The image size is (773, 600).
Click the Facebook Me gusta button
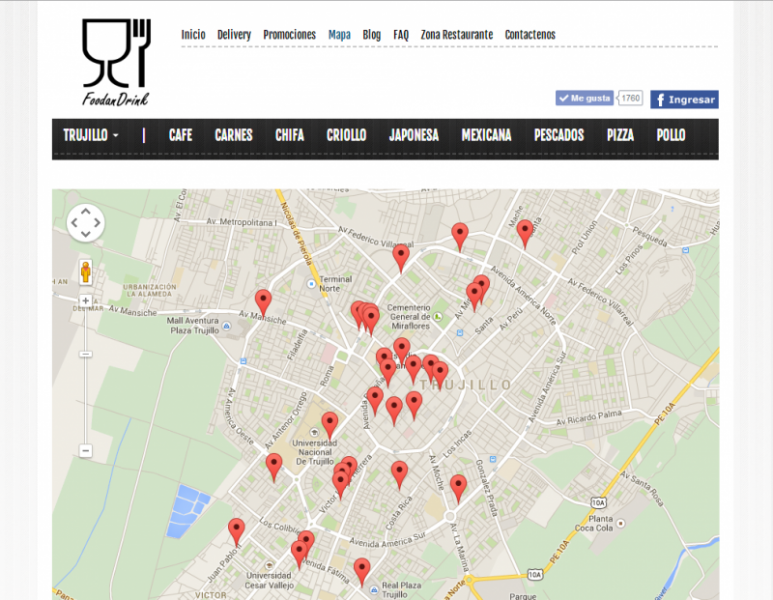click(584, 98)
